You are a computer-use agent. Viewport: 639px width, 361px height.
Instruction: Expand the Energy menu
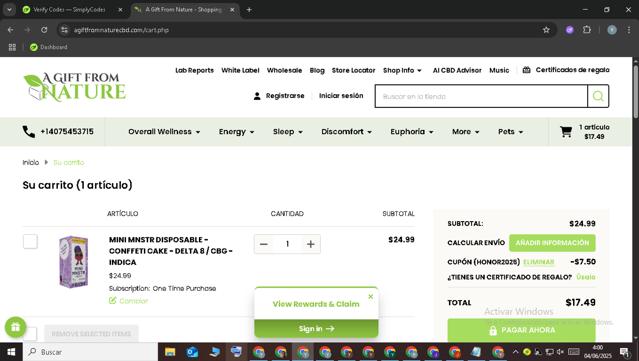coord(236,132)
